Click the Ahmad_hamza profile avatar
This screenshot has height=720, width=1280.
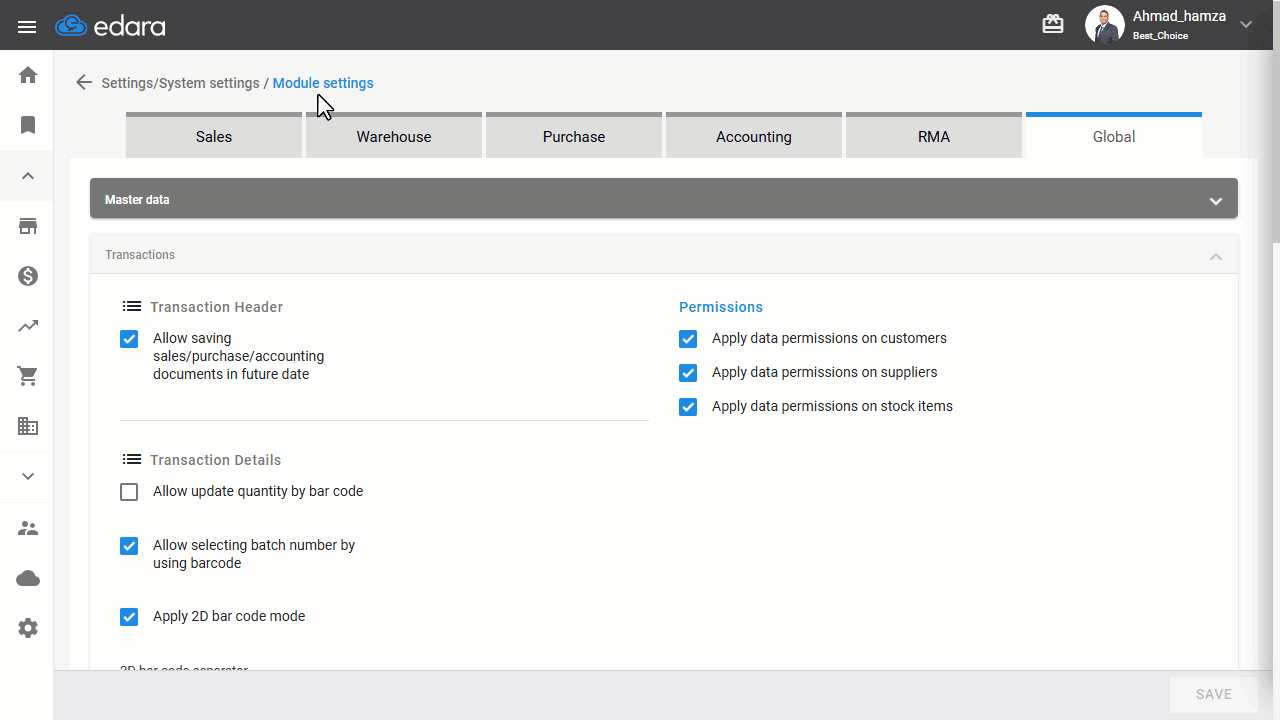point(1105,25)
